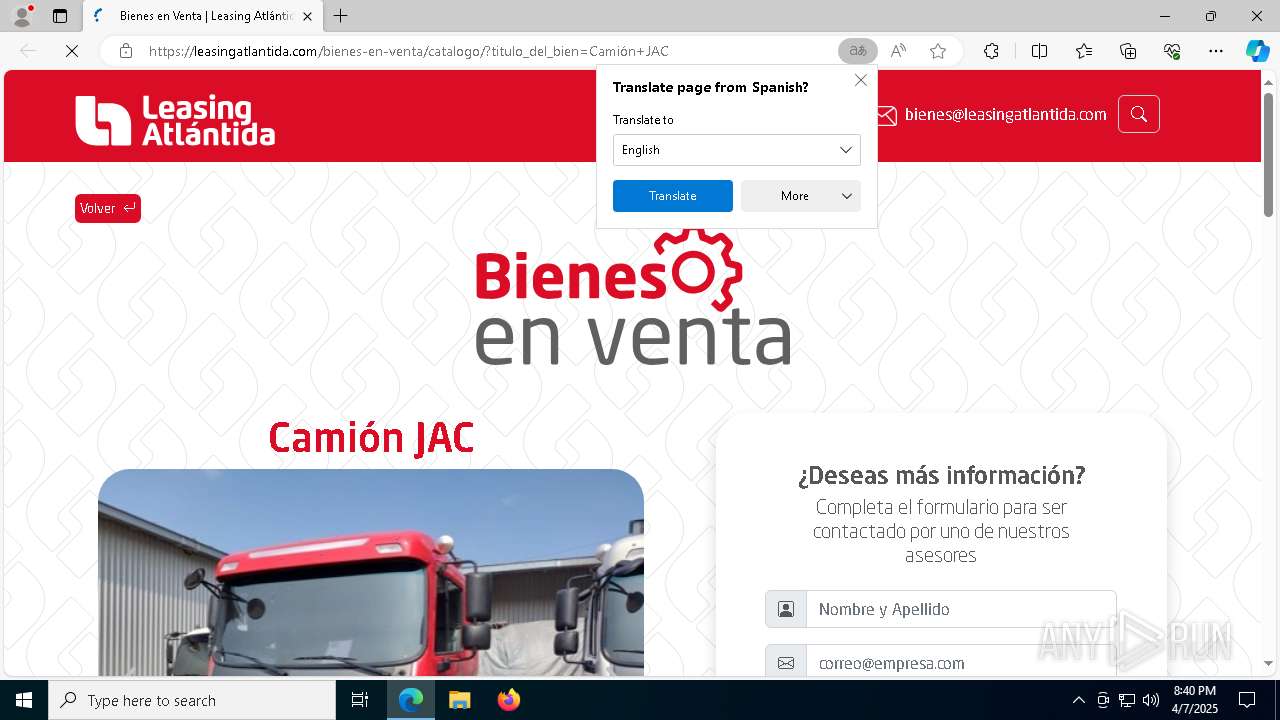Stop loading the page
Screen dimensions: 1280x720
click(72, 51)
